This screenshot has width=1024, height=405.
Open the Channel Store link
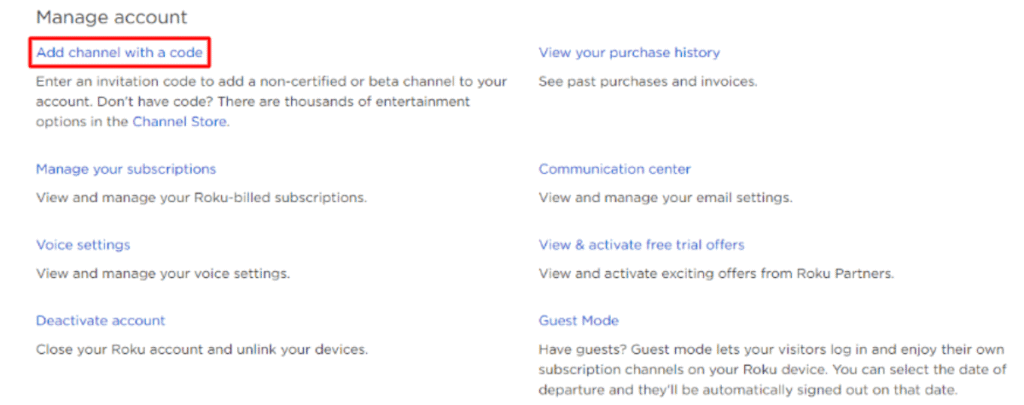click(x=180, y=122)
